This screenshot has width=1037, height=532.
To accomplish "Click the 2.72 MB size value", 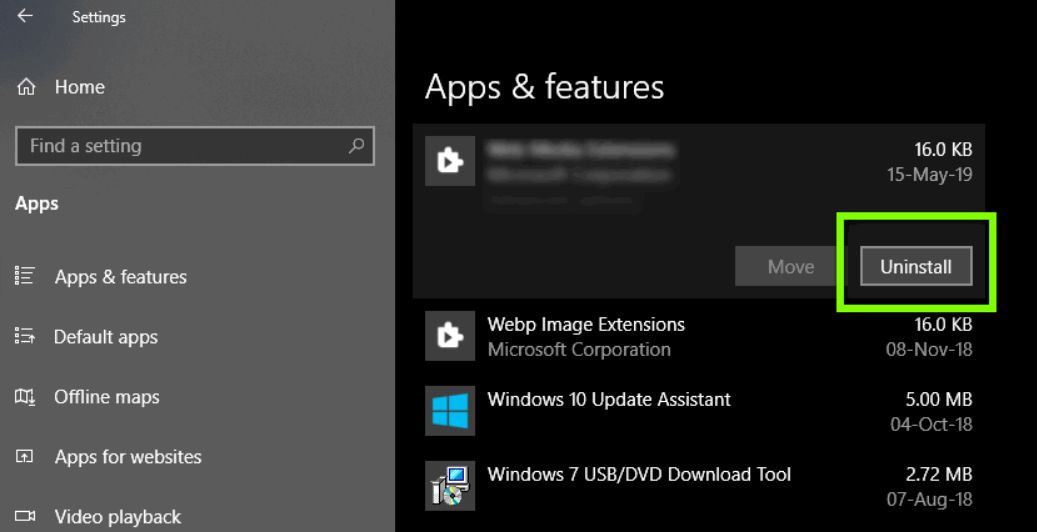I will click(x=939, y=474).
